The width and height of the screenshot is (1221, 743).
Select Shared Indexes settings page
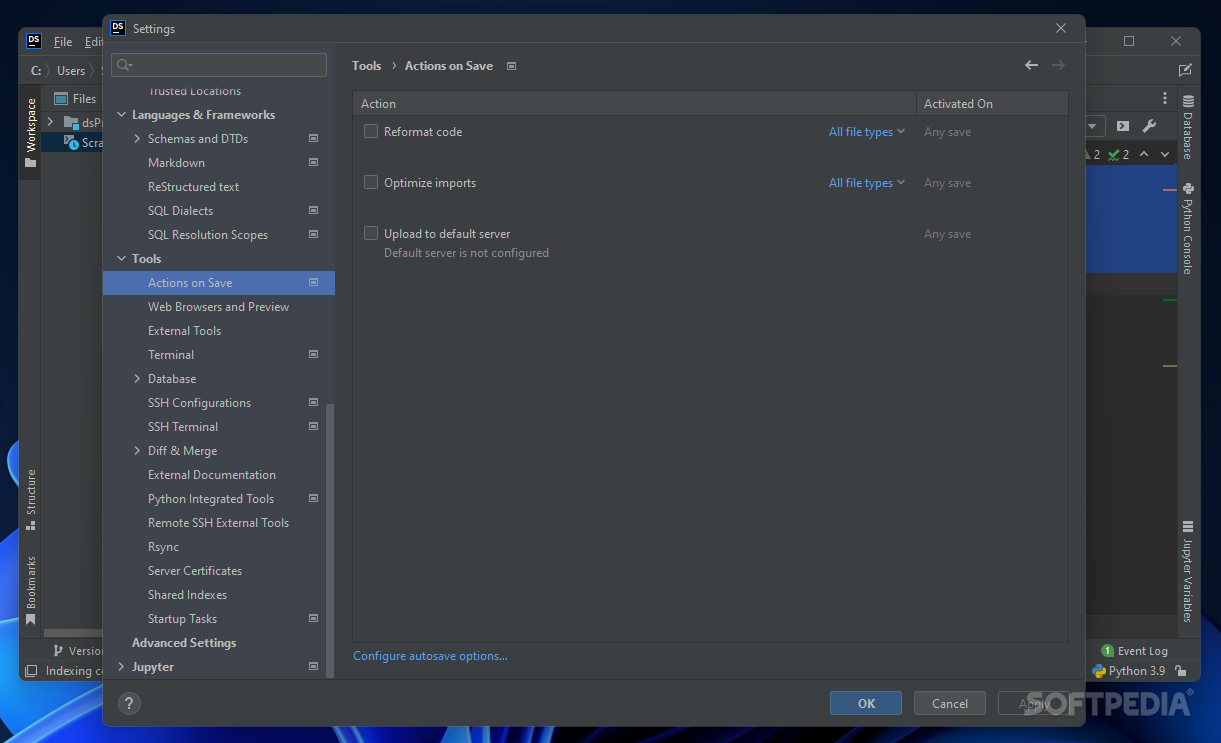click(187, 595)
